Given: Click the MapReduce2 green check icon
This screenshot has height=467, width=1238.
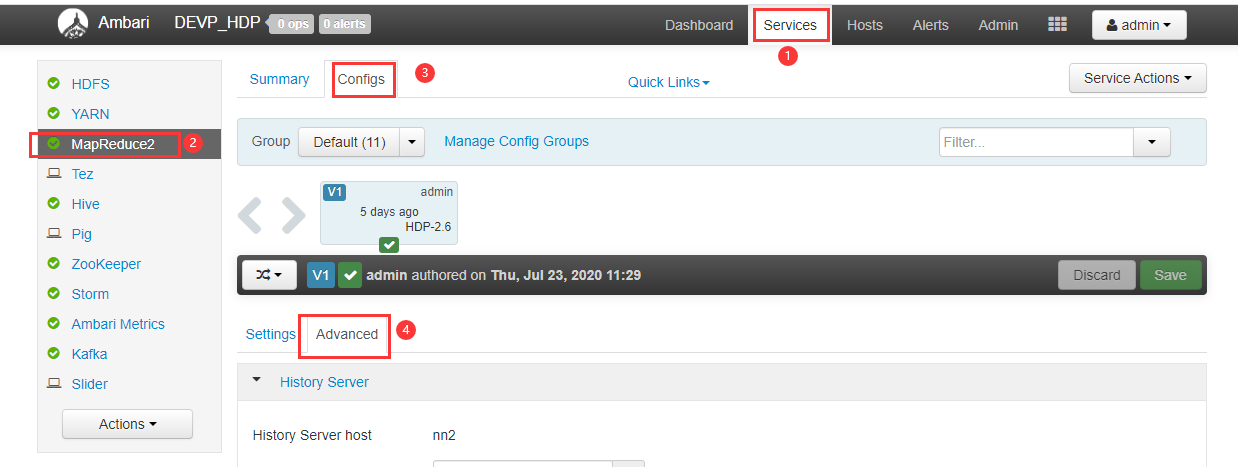Looking at the screenshot, I should (x=54, y=144).
